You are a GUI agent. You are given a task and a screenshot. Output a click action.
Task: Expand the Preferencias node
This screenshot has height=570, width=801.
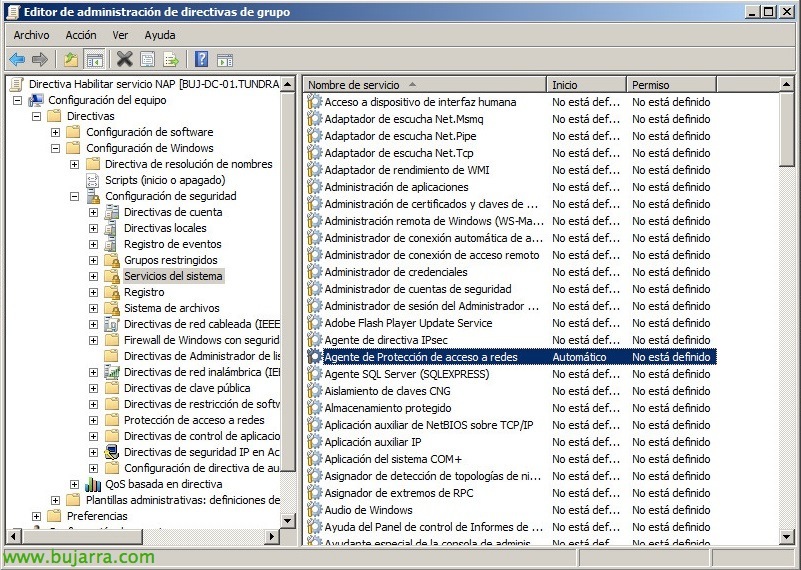click(36, 516)
